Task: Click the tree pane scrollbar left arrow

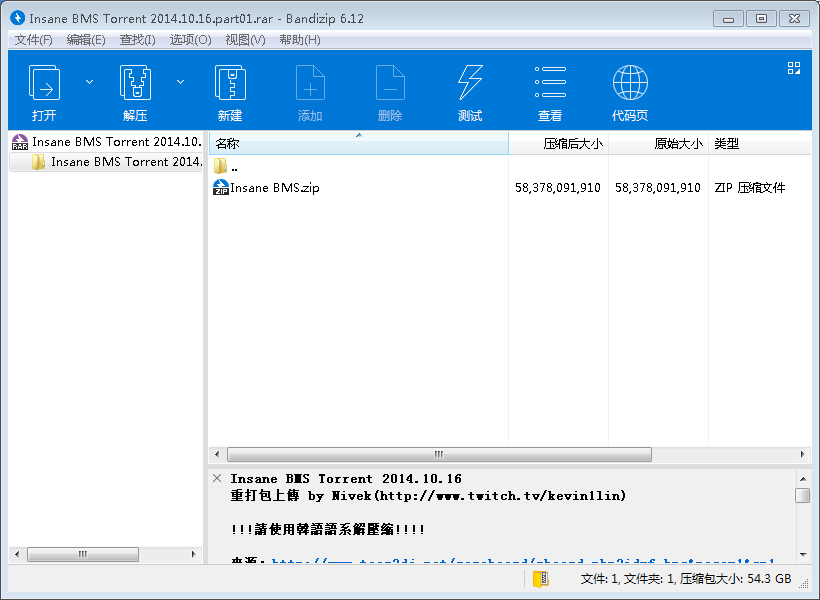Action: pyautogui.click(x=17, y=554)
